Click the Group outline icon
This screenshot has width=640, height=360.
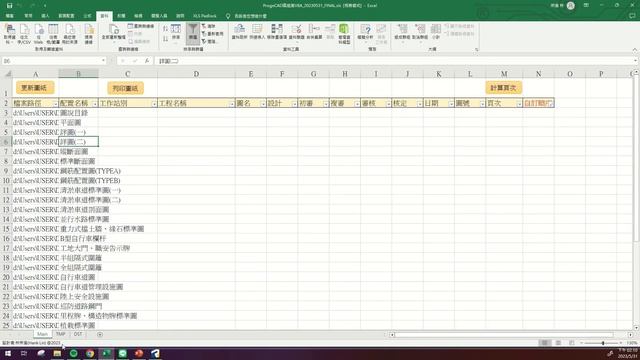click(x=402, y=32)
